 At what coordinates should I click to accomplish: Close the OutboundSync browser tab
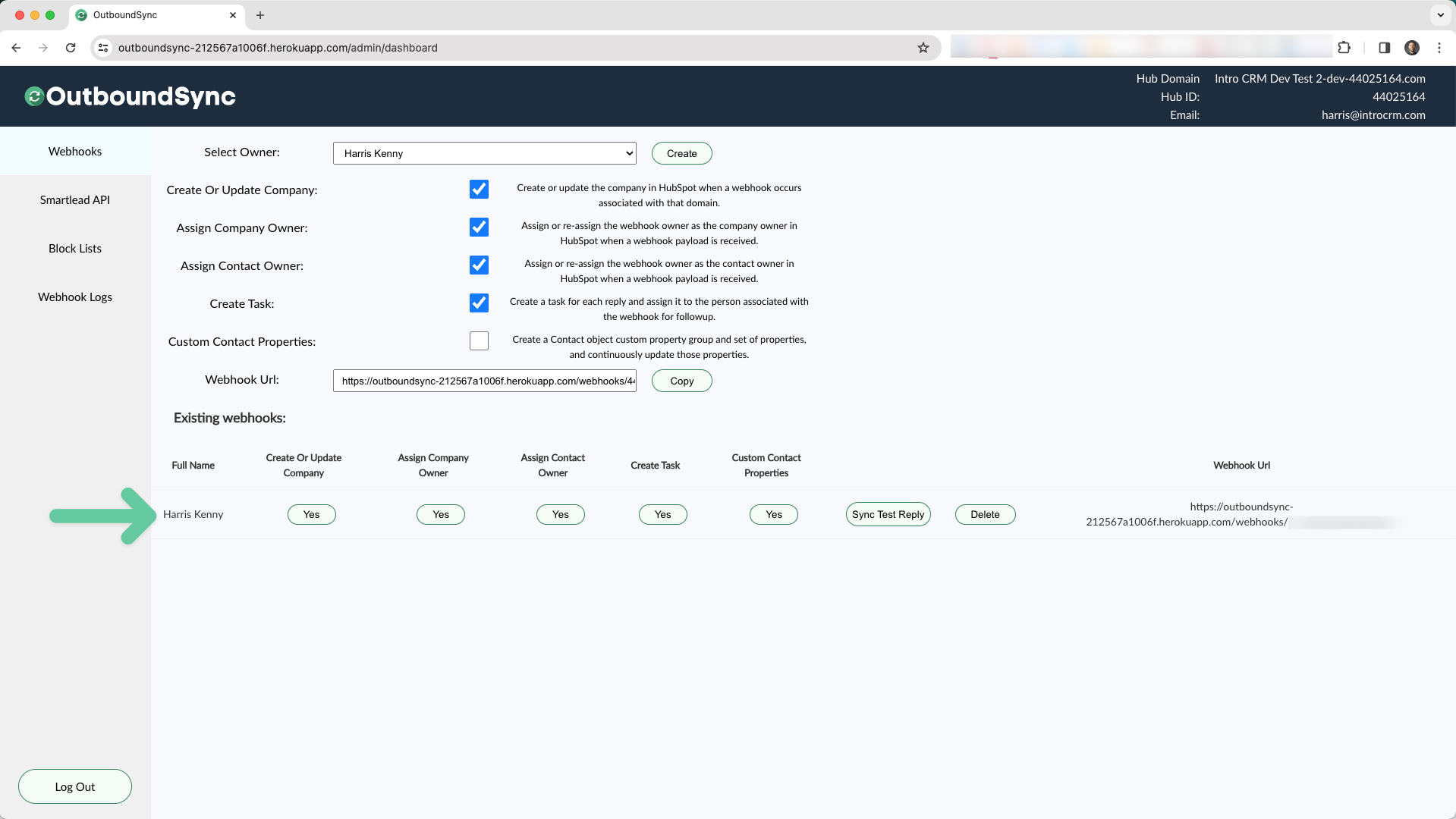coord(233,15)
